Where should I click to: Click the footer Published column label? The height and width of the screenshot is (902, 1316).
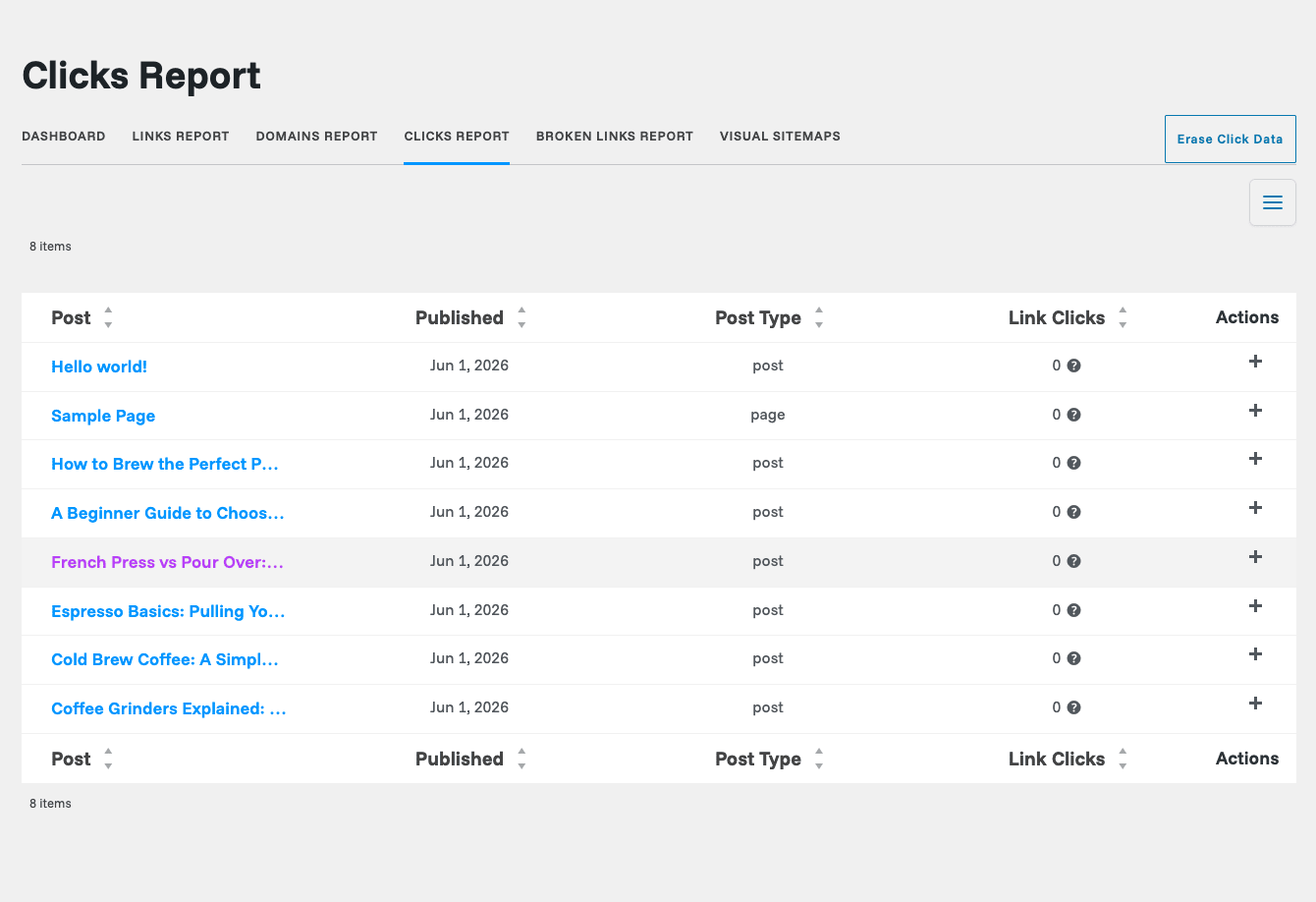460,759
